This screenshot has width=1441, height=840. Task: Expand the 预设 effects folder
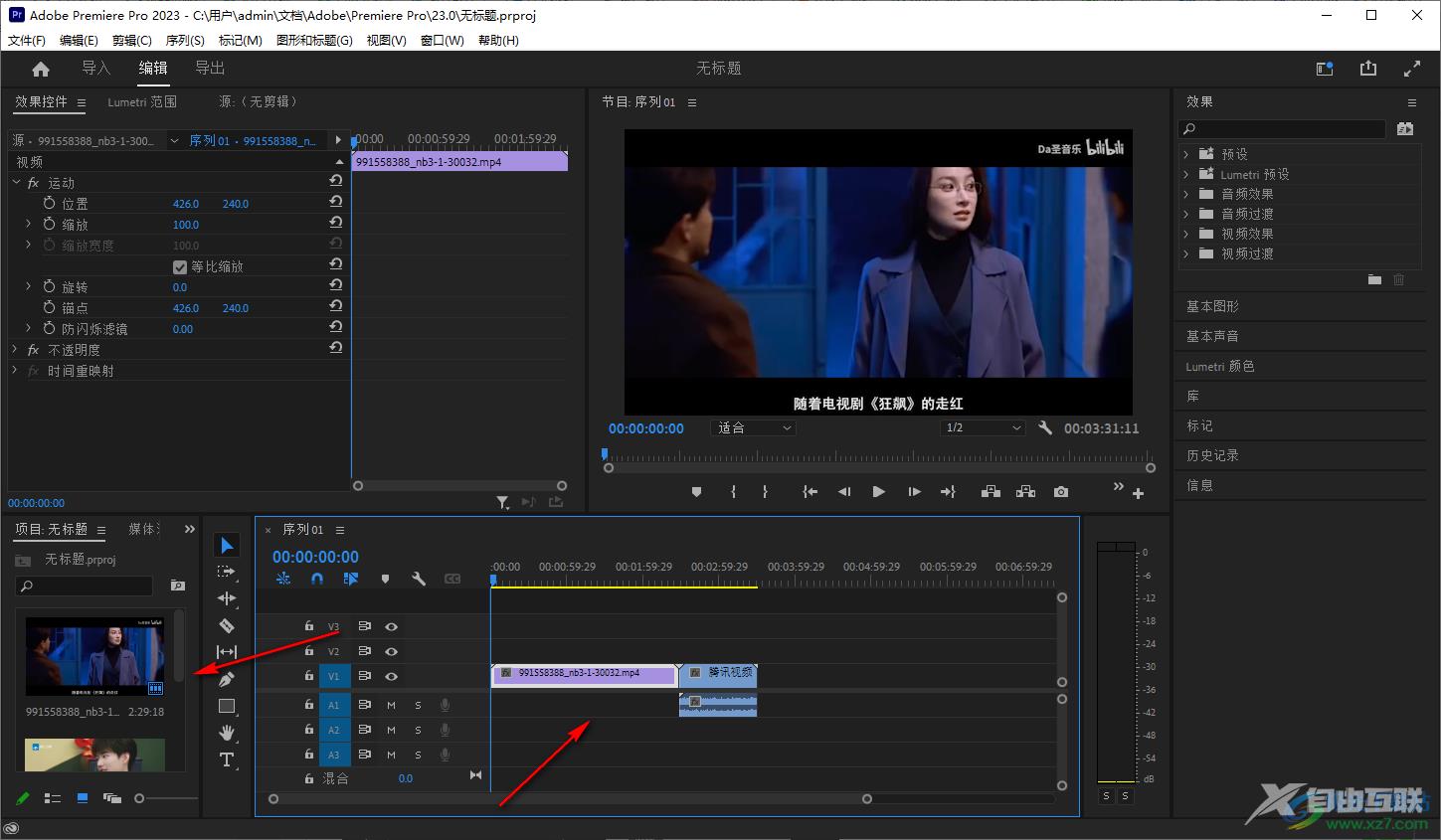point(1186,154)
